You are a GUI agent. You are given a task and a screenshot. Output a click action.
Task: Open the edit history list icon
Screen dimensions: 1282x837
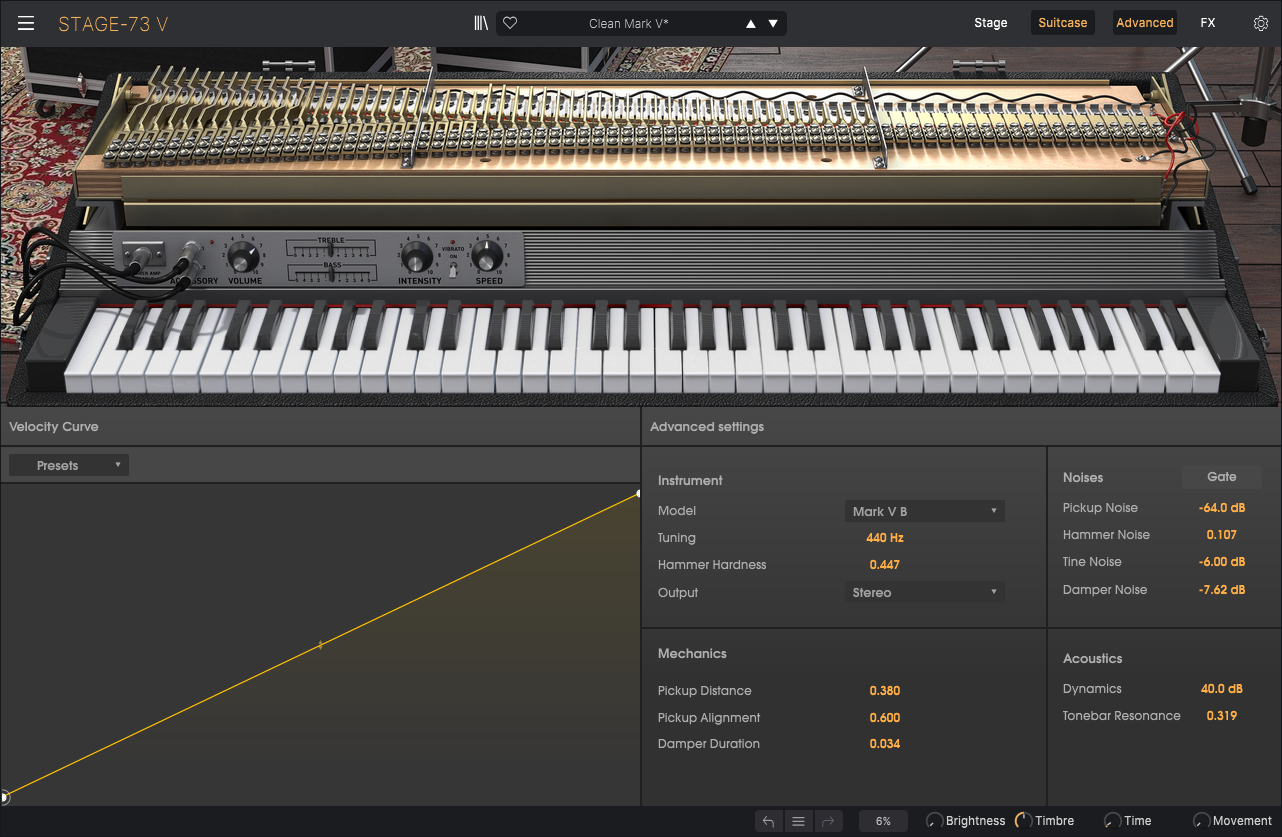pyautogui.click(x=798, y=821)
